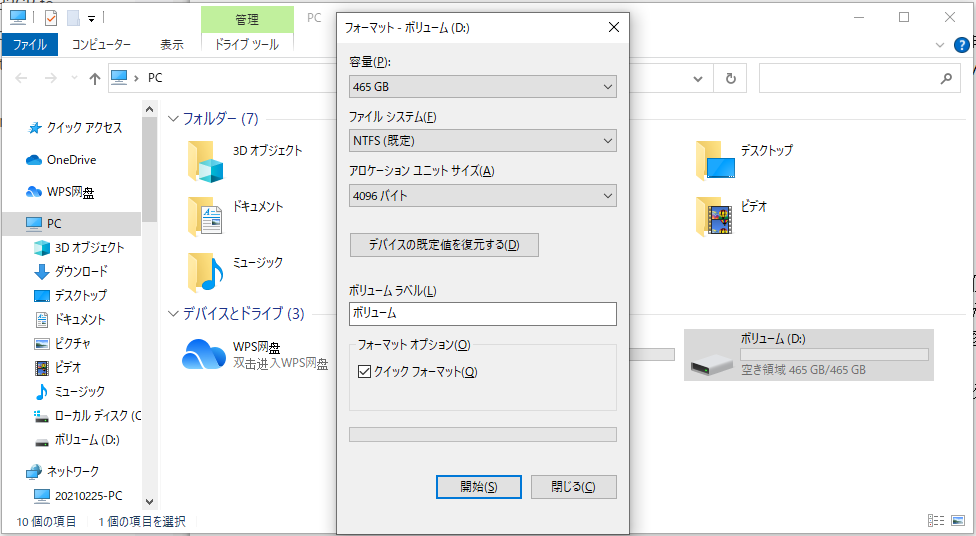Screen dimensions: 976x536
Task: Open the ミュージック folder icon
Action: pos(206,271)
